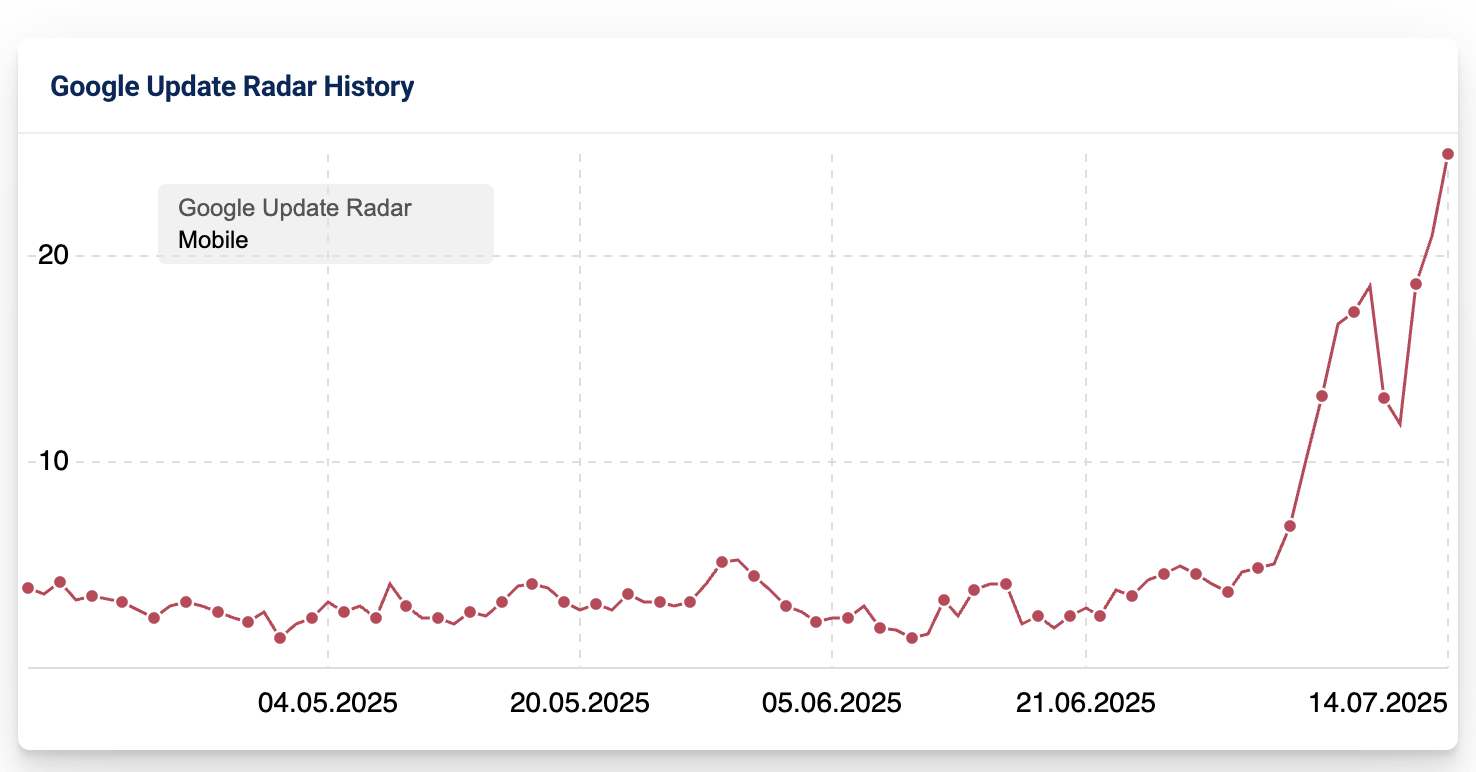The width and height of the screenshot is (1476, 772).
Task: Click the lowest data point between 05.06 and 21.06
Action: [912, 638]
